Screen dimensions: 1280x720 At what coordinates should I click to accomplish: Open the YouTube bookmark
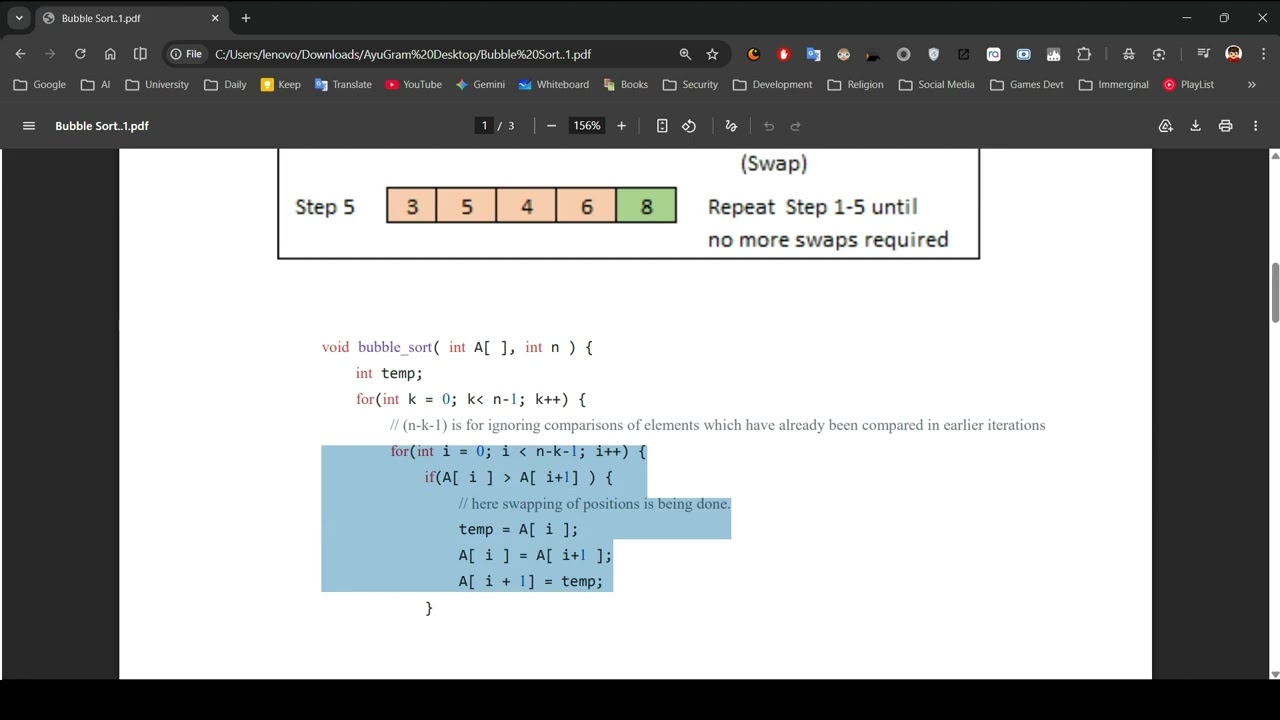tap(413, 85)
